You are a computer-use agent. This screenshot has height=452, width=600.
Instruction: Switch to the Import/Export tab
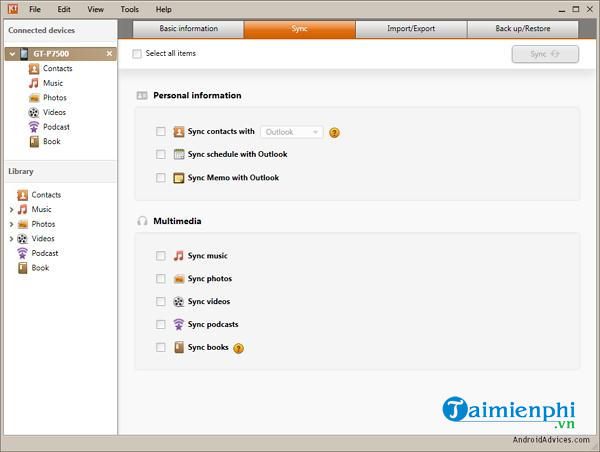pos(411,29)
